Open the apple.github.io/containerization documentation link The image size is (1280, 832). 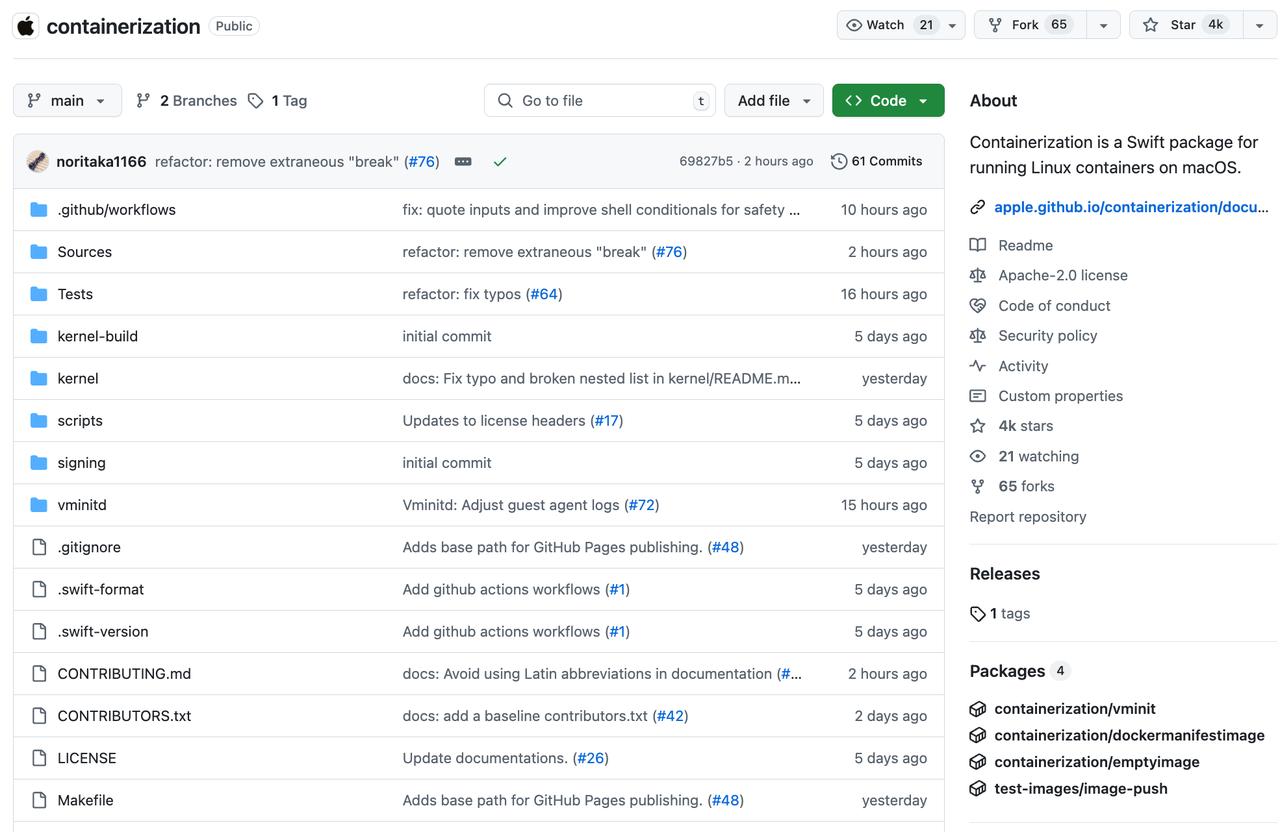[x=1131, y=207]
